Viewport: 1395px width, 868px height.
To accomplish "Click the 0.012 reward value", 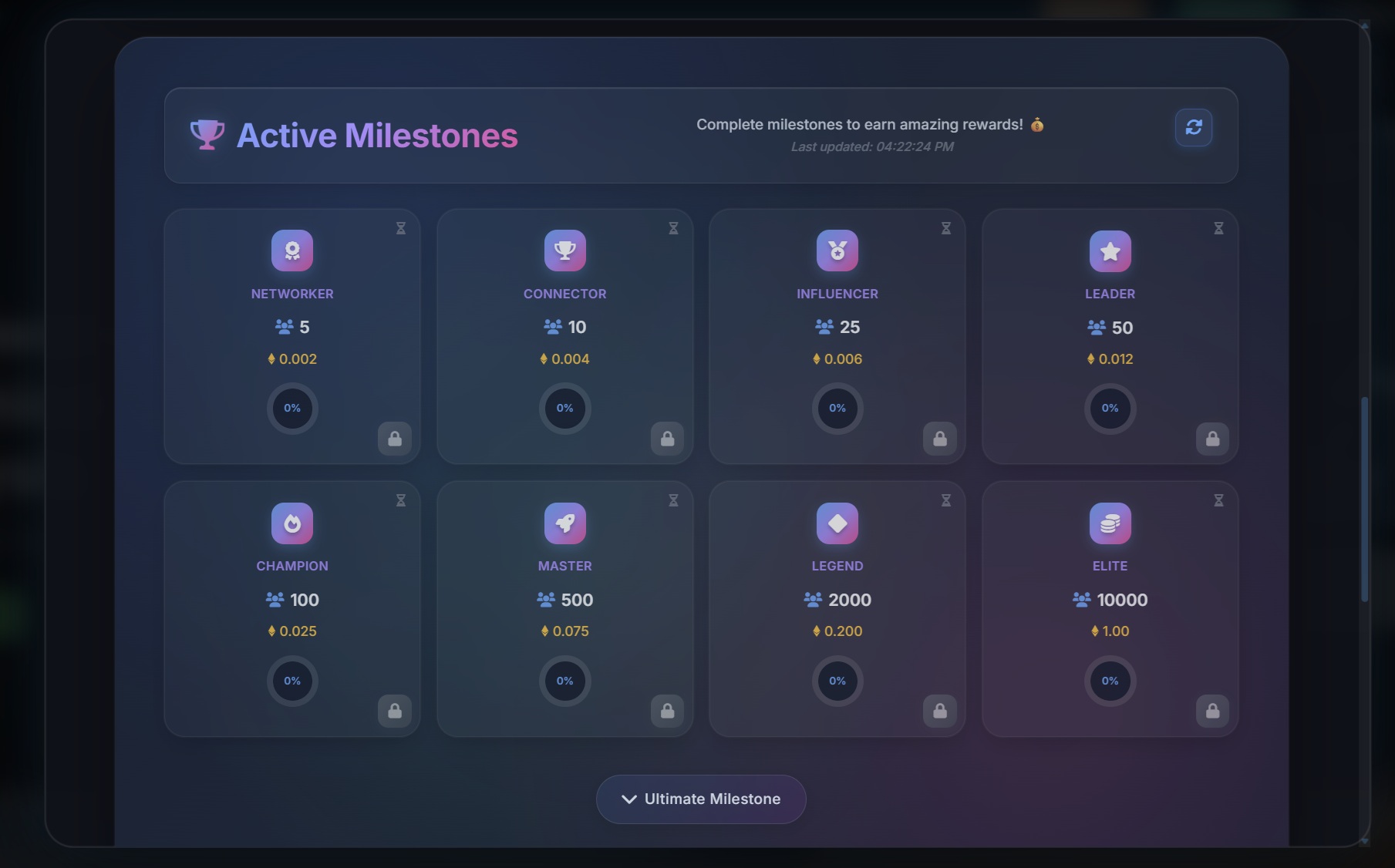I will pyautogui.click(x=1116, y=359).
